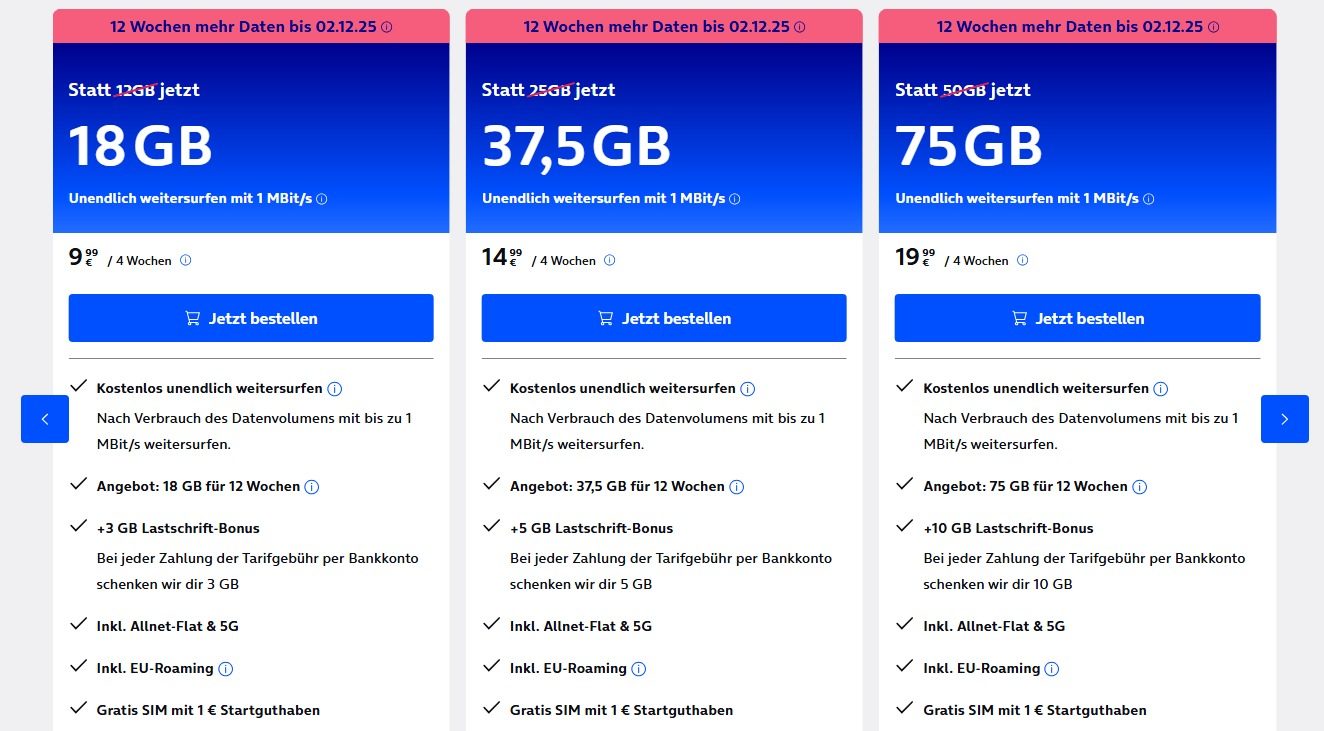This screenshot has height=731, width=1324.
Task: Click info icon in 75 GB plan's pink promo banner
Action: point(1214,27)
